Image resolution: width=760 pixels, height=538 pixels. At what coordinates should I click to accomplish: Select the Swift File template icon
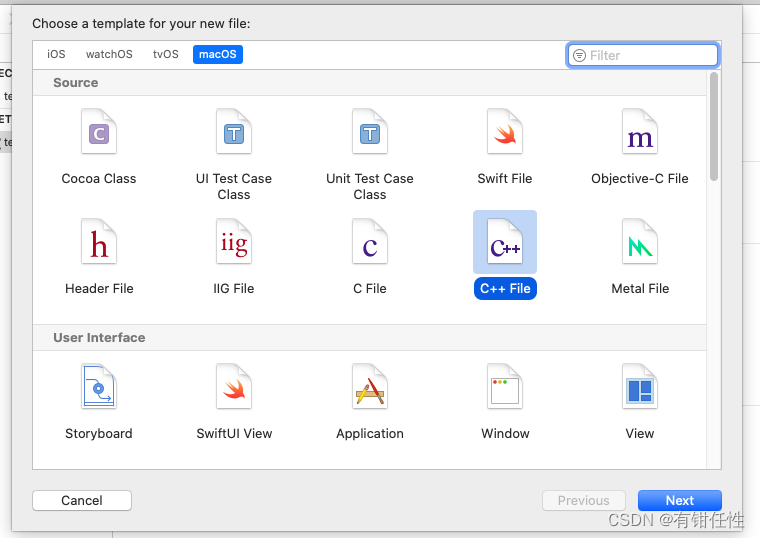[505, 131]
